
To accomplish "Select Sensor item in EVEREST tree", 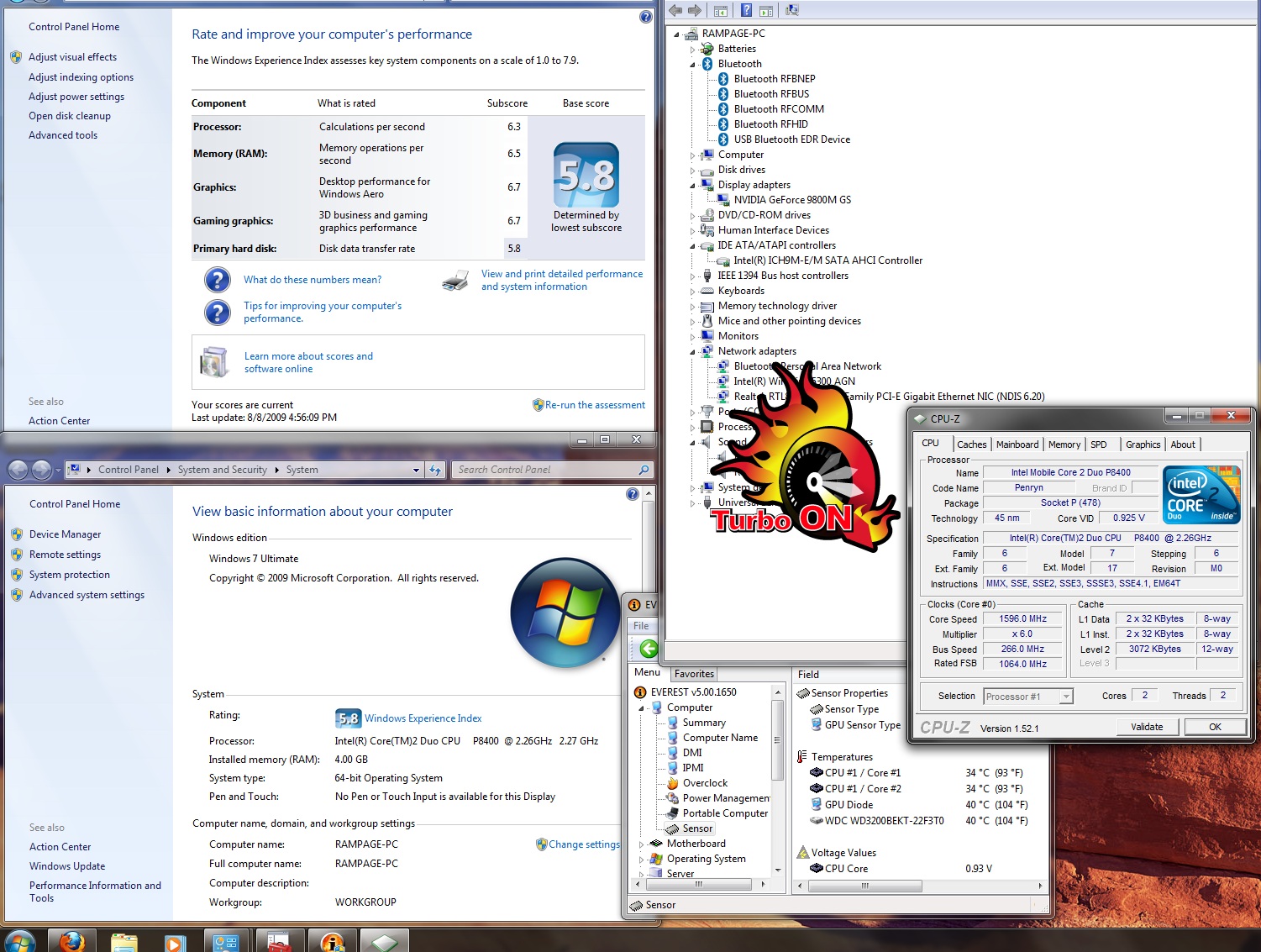I will click(697, 828).
